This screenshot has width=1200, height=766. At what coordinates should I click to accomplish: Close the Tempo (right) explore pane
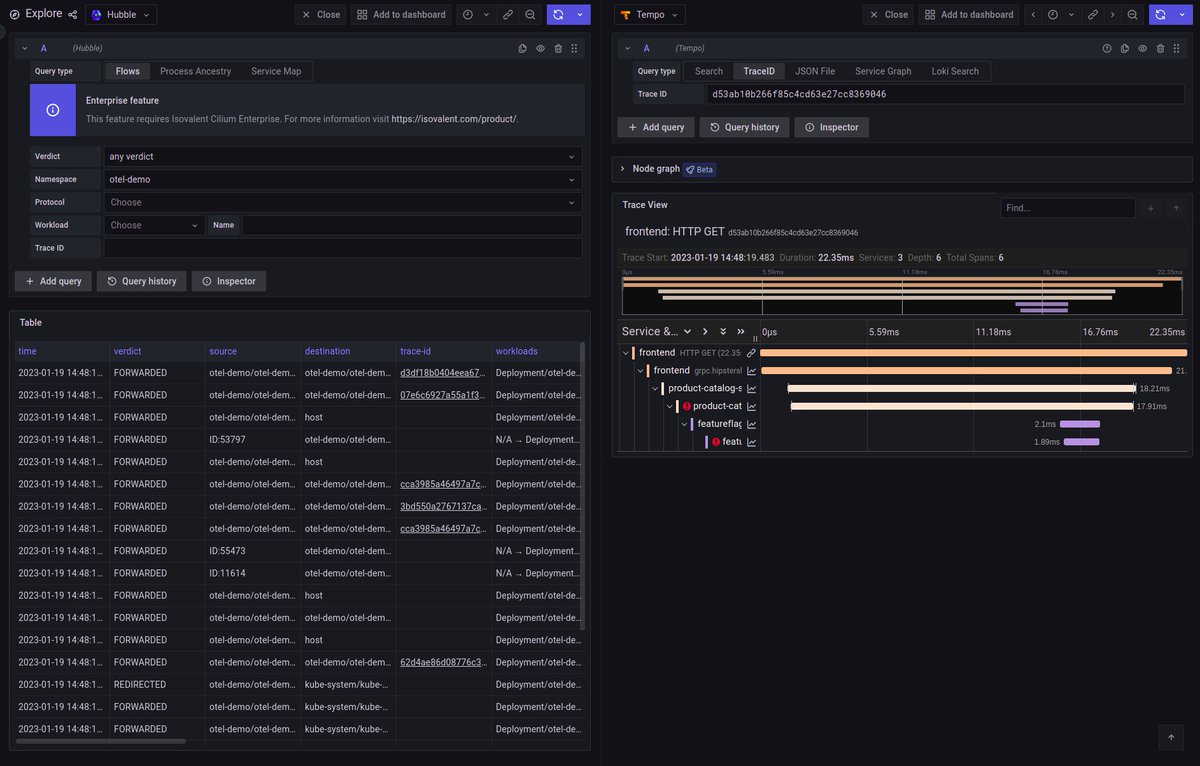(x=887, y=14)
